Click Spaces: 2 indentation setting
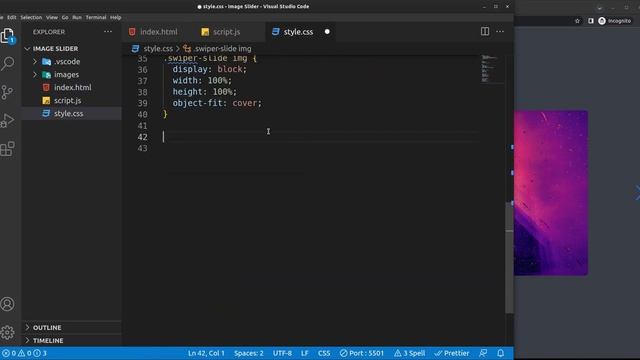This screenshot has height=360, width=640. pyautogui.click(x=249, y=353)
